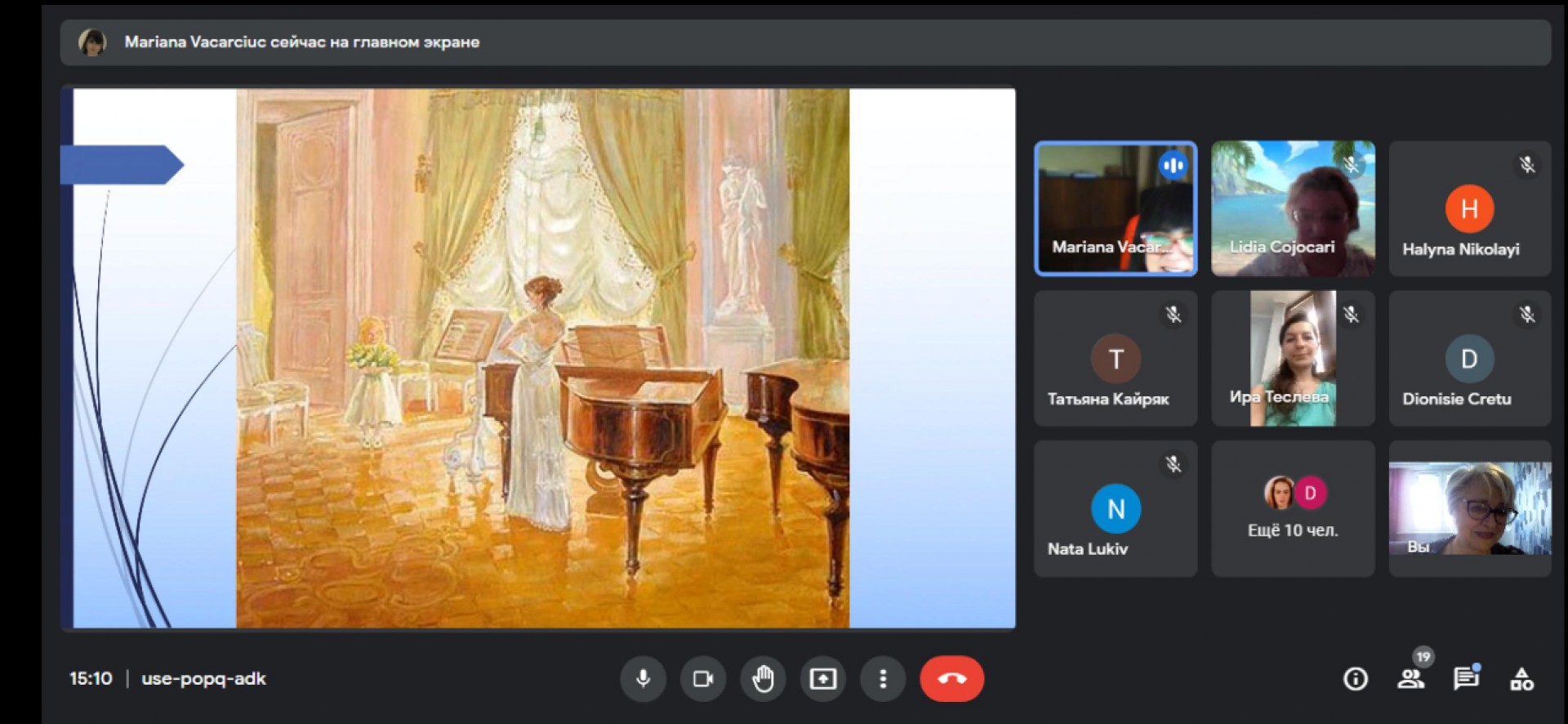The height and width of the screenshot is (724, 1568).
Task: Select your own video tile
Action: click(1470, 508)
